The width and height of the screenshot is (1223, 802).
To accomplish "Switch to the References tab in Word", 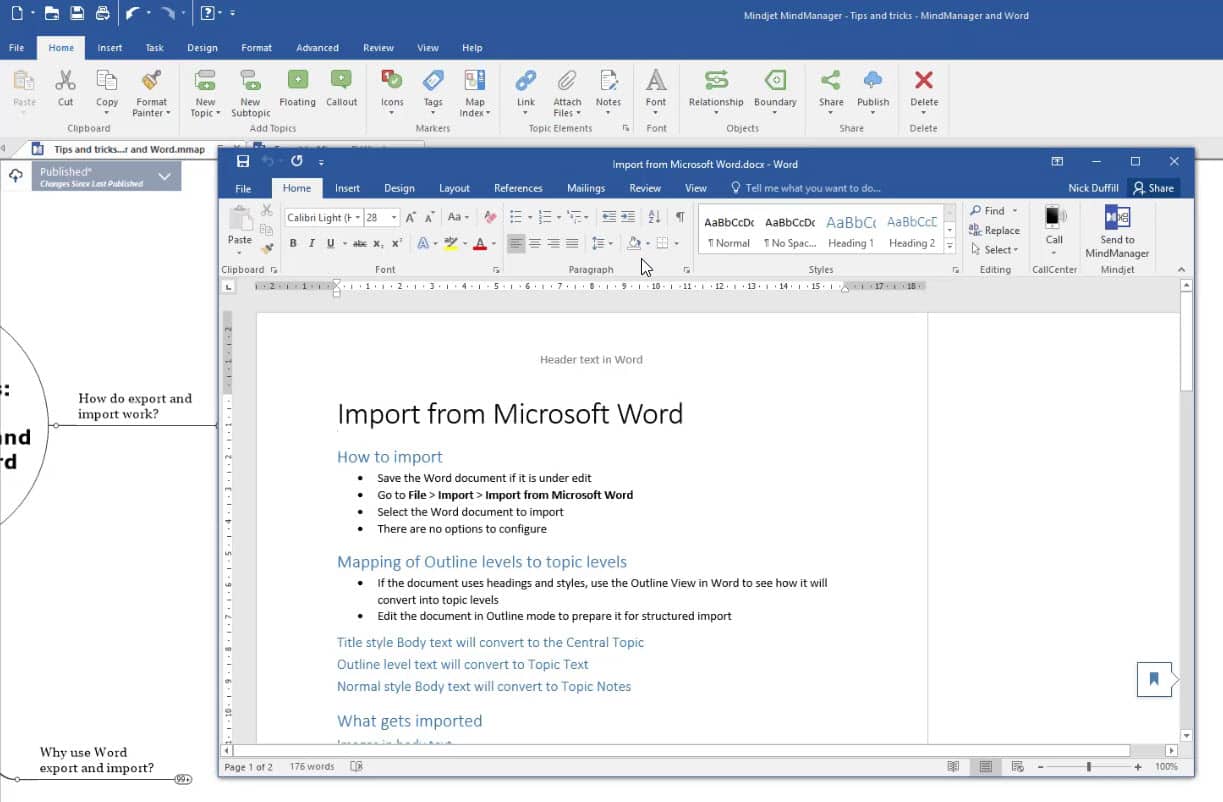I will click(x=518, y=188).
